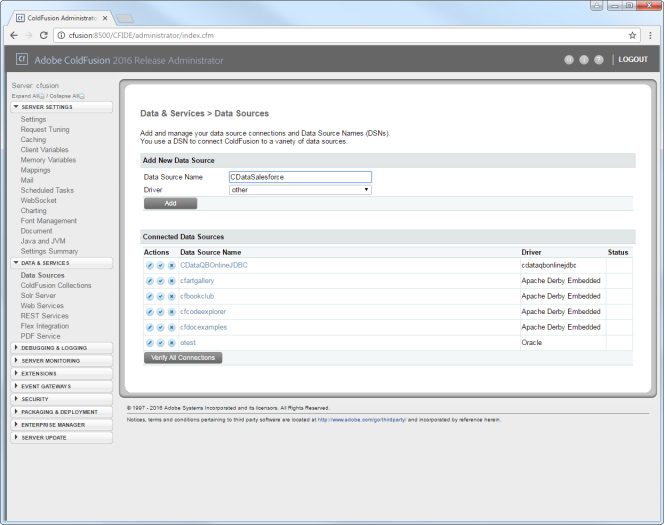Open the CDataQBOnlineJDBC data source link
The width and height of the screenshot is (665, 525).
pyautogui.click(x=214, y=265)
